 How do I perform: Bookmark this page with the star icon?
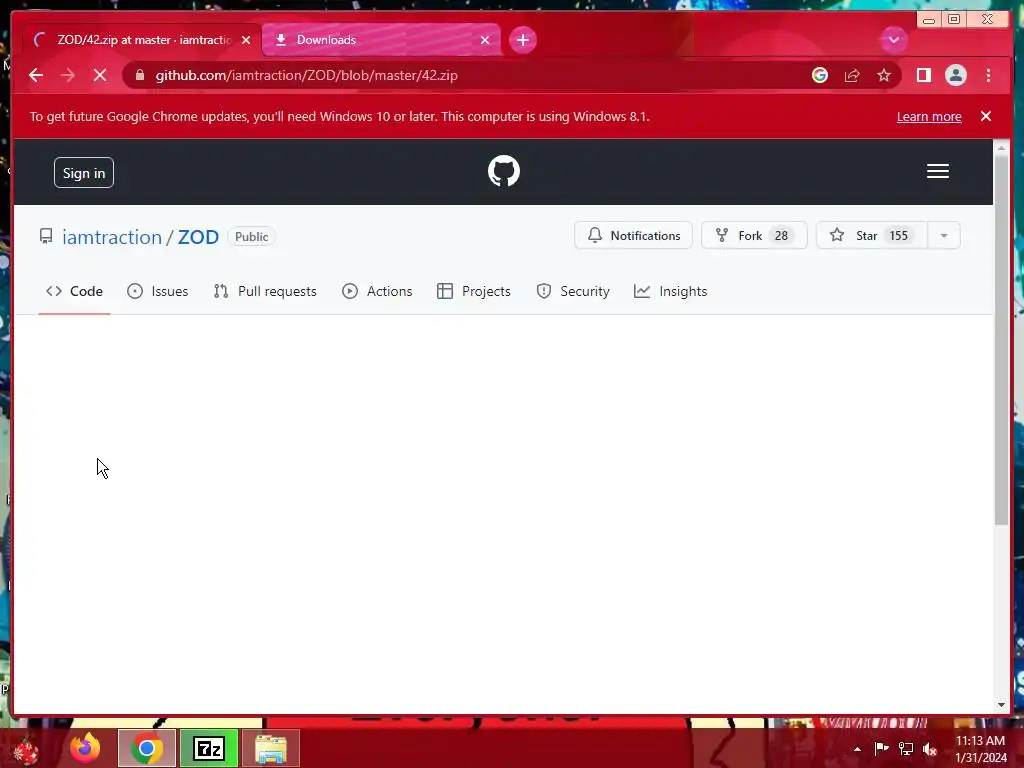[884, 75]
